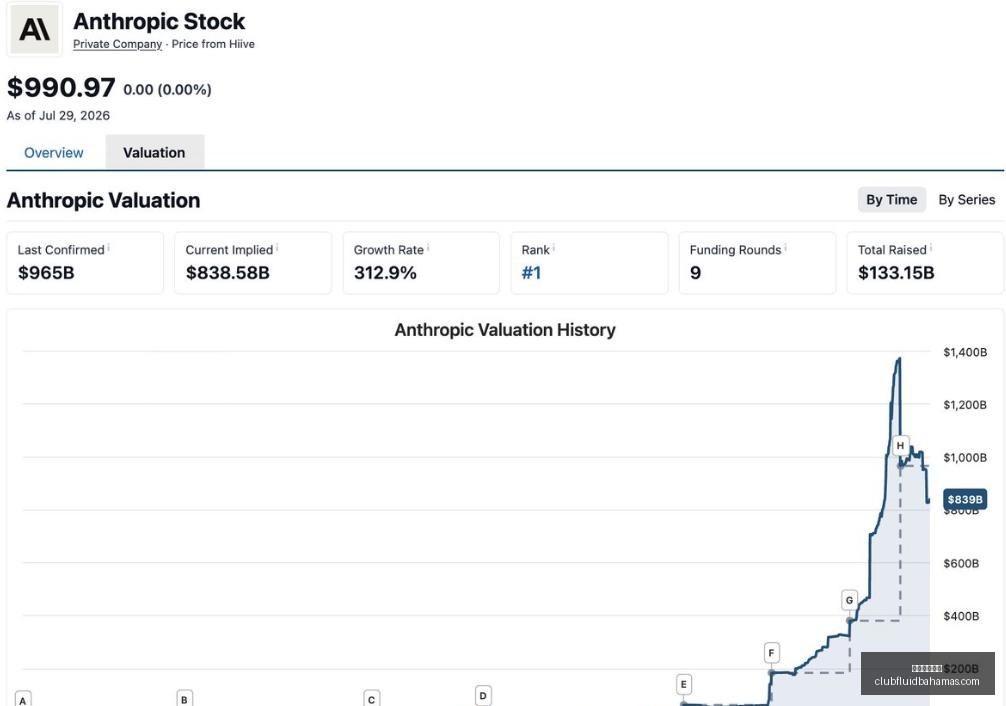Select funding round marker G on chart
The width and height of the screenshot is (1006, 706).
[849, 600]
